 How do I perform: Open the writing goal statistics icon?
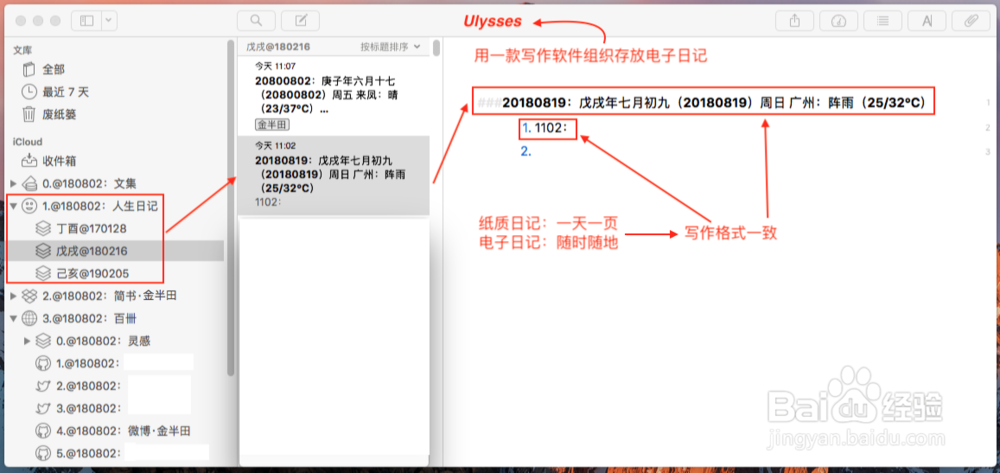click(839, 21)
